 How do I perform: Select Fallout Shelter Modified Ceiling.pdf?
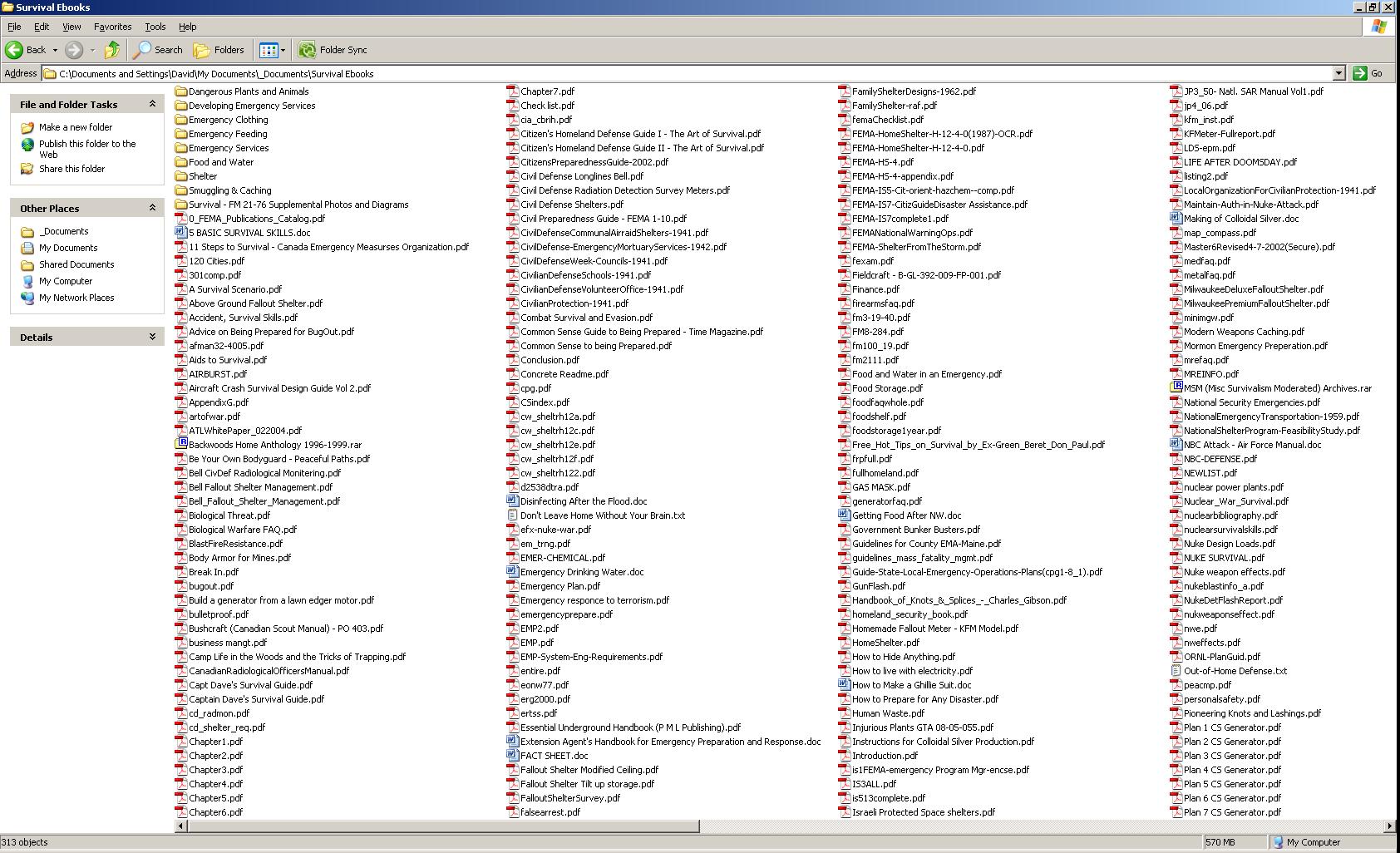[x=589, y=770]
